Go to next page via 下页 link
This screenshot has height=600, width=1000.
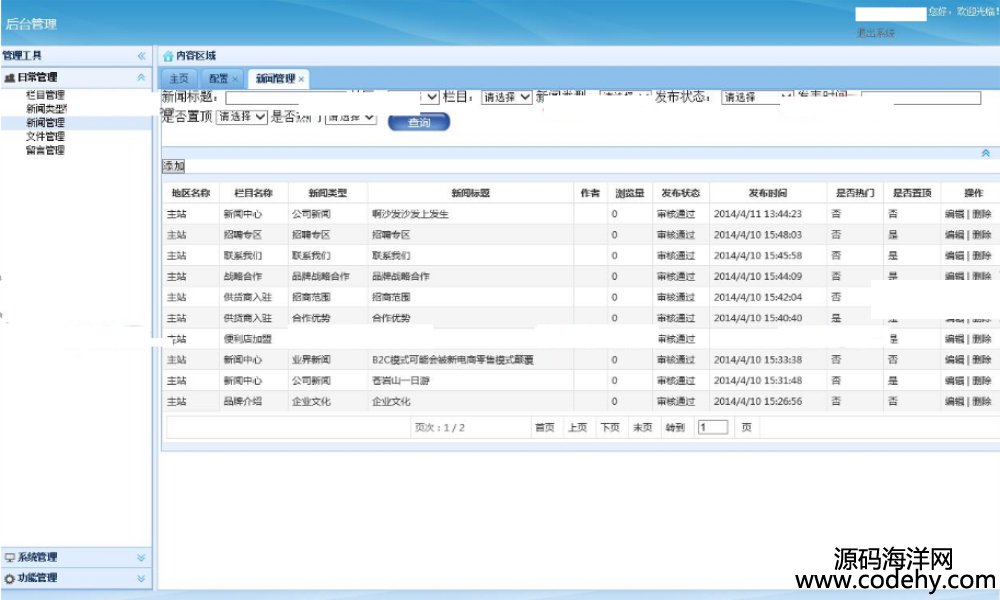click(x=609, y=427)
